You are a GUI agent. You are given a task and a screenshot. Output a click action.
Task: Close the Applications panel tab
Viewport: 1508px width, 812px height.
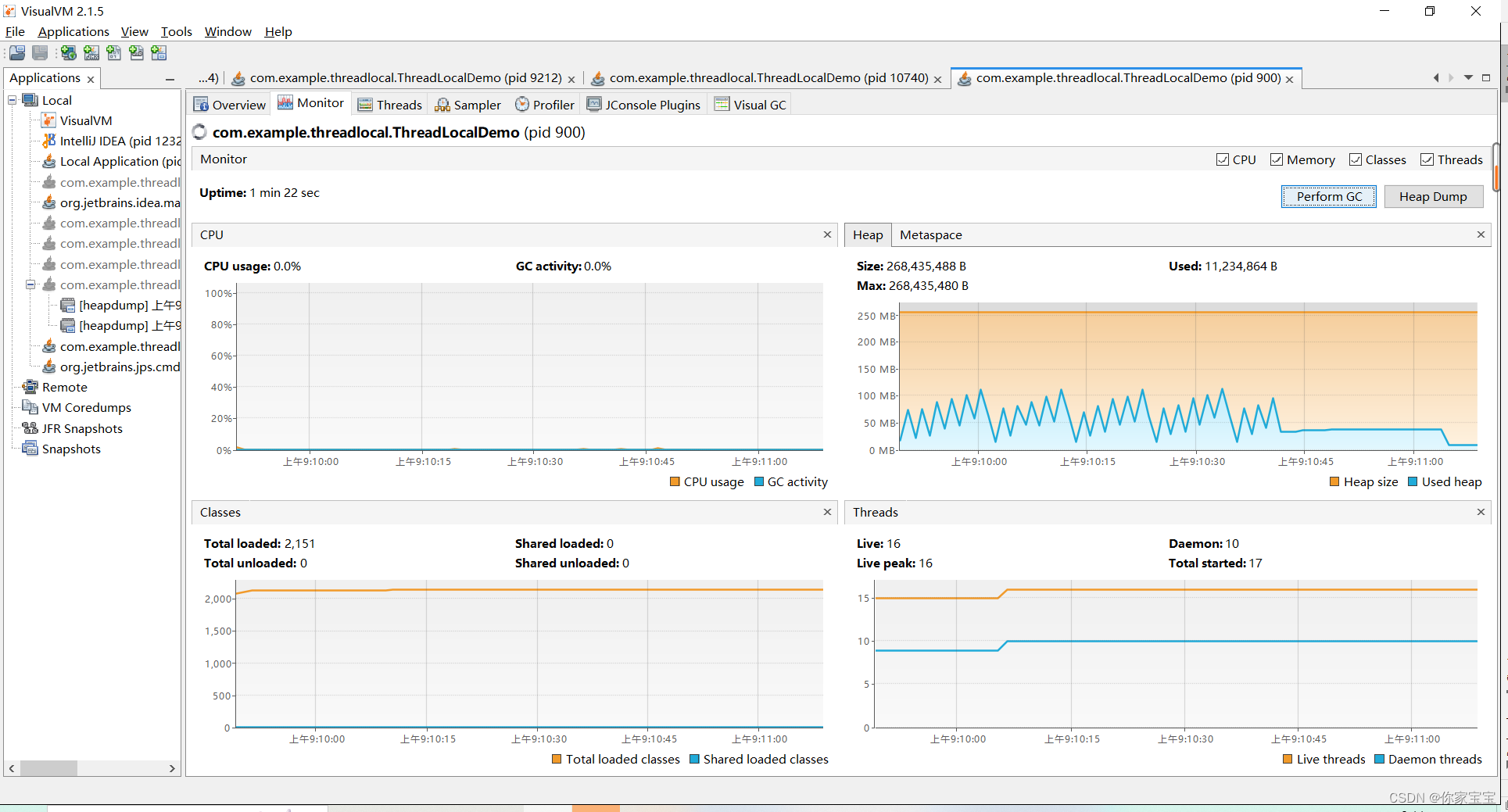pyautogui.click(x=91, y=79)
